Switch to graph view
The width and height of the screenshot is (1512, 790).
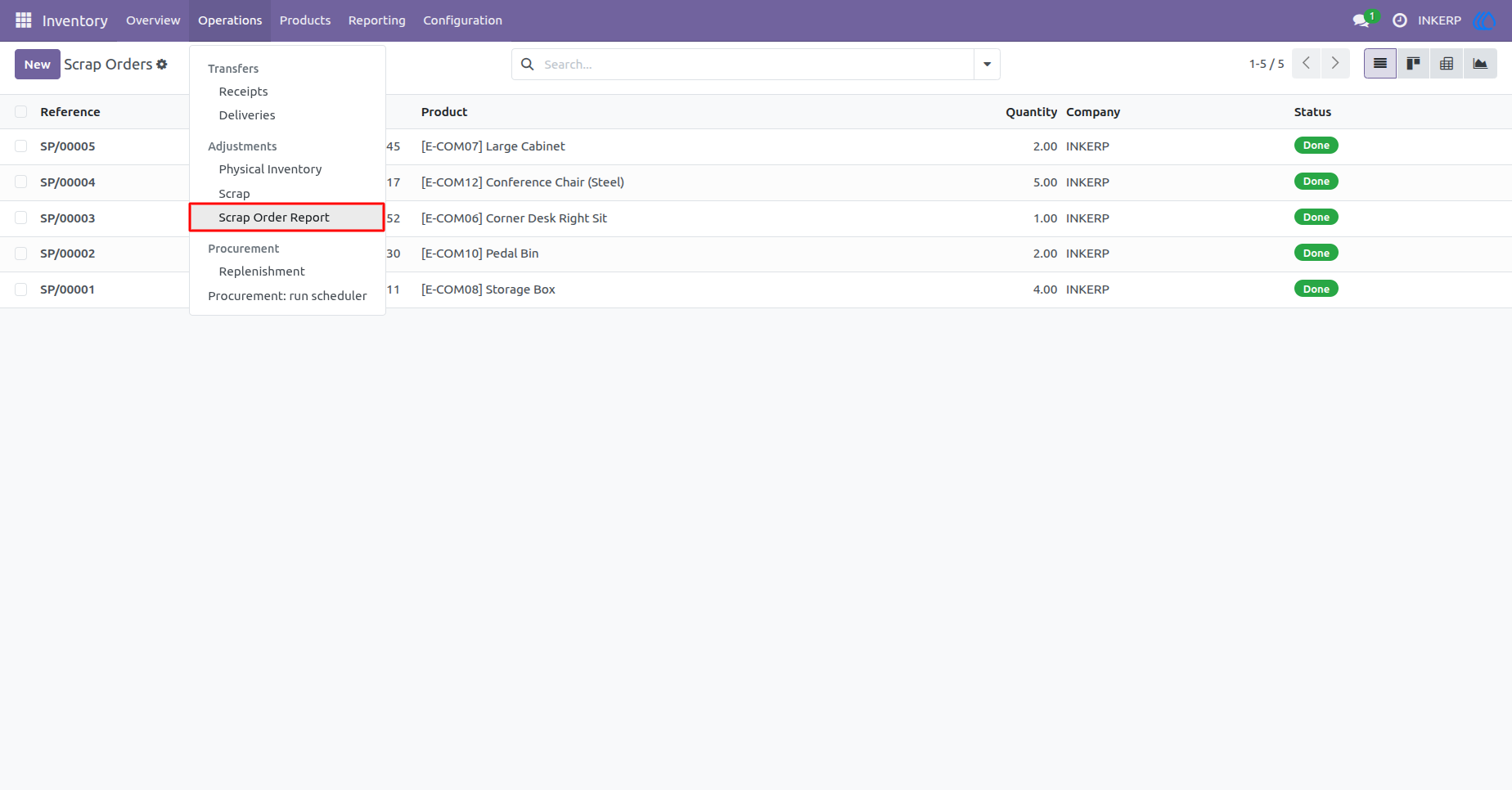(1480, 64)
